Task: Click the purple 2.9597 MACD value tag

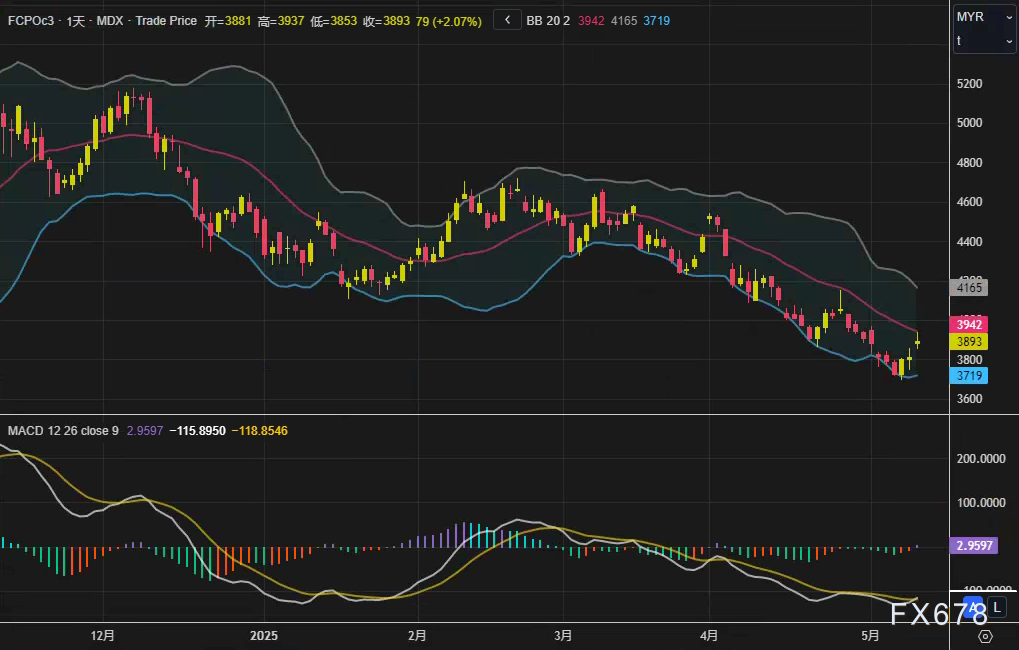Action: click(x=976, y=546)
